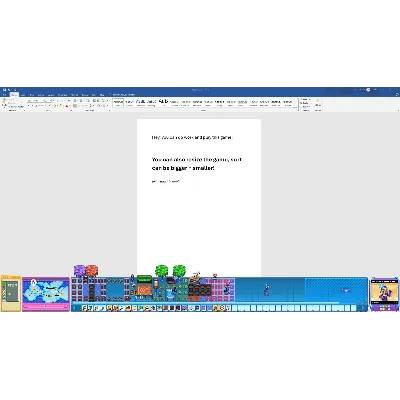Click the first line of document text
This screenshot has height=400, width=400.
pos(192,137)
